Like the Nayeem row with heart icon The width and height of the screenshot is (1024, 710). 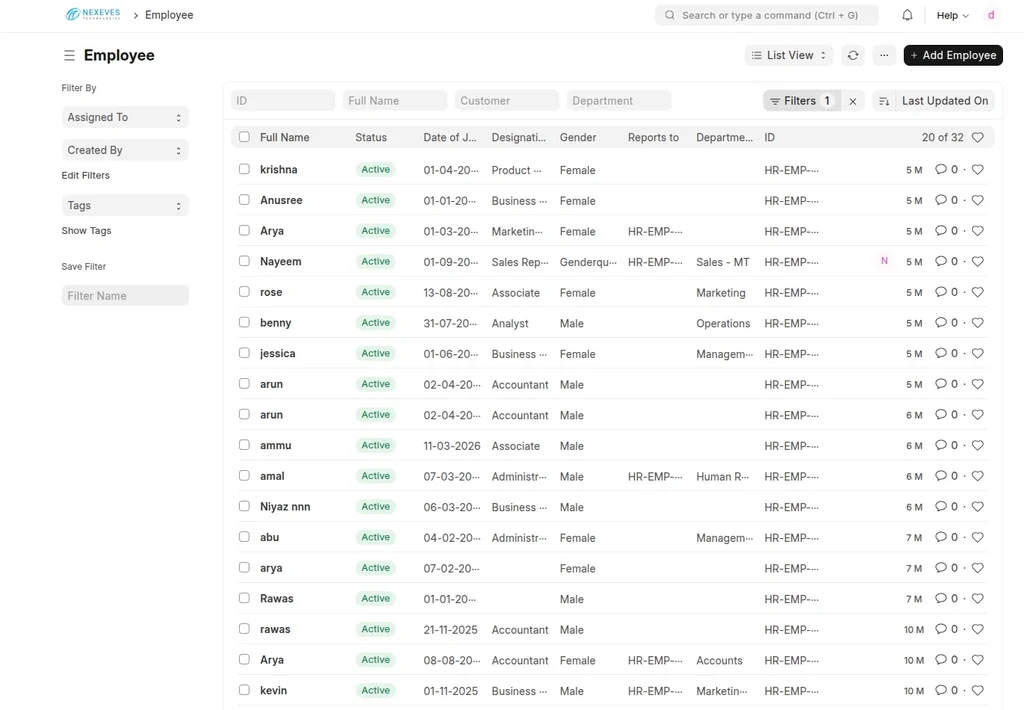point(978,261)
